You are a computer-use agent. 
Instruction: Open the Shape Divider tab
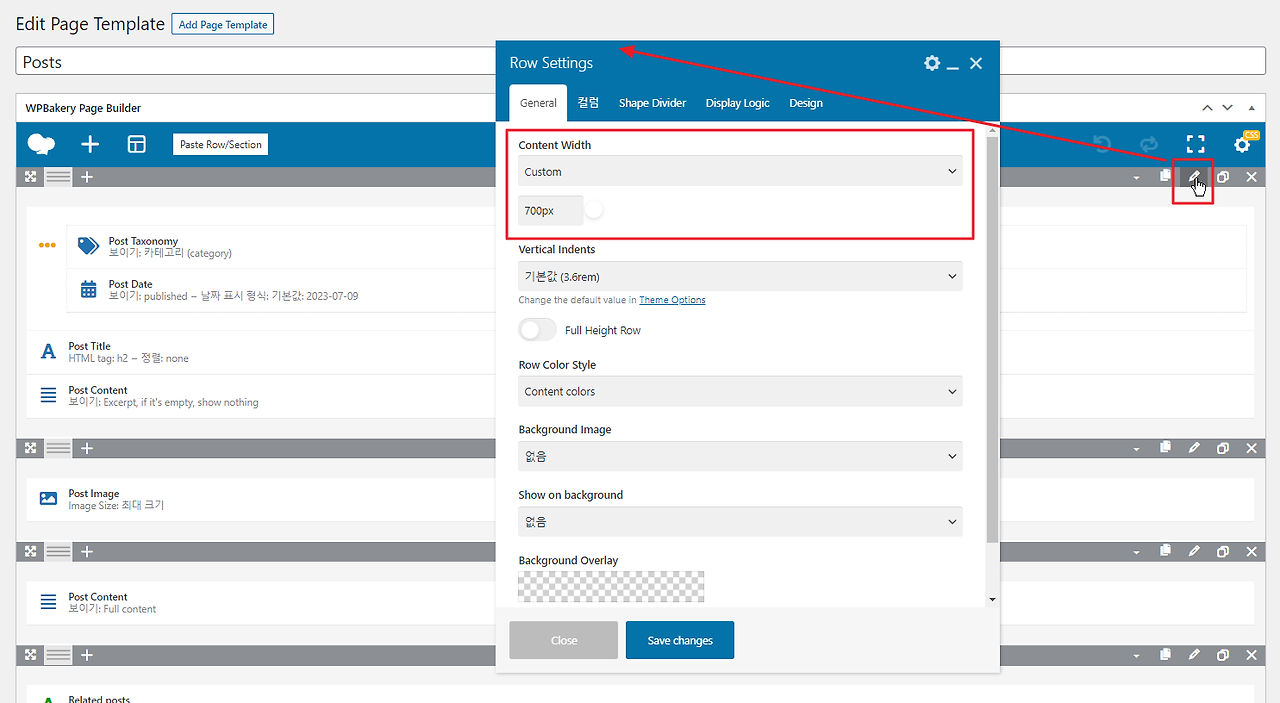pos(652,103)
